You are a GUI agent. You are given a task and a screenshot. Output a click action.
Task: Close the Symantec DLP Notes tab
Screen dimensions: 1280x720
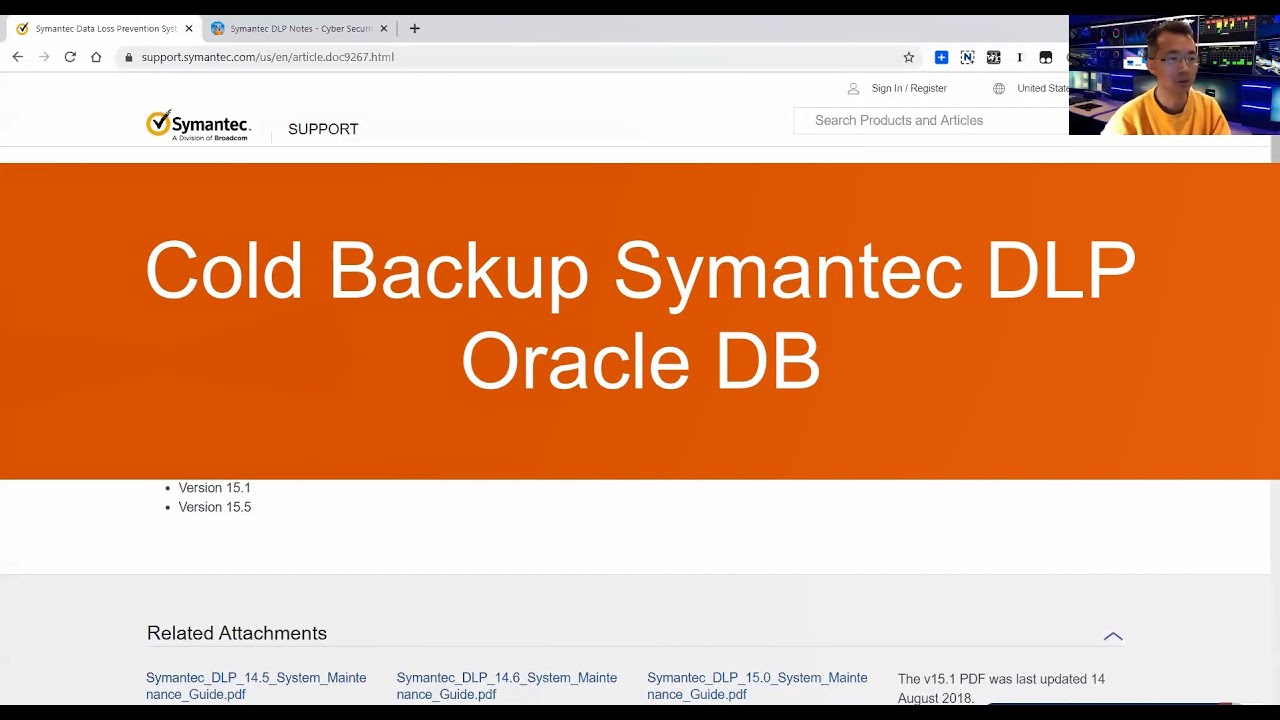point(383,29)
